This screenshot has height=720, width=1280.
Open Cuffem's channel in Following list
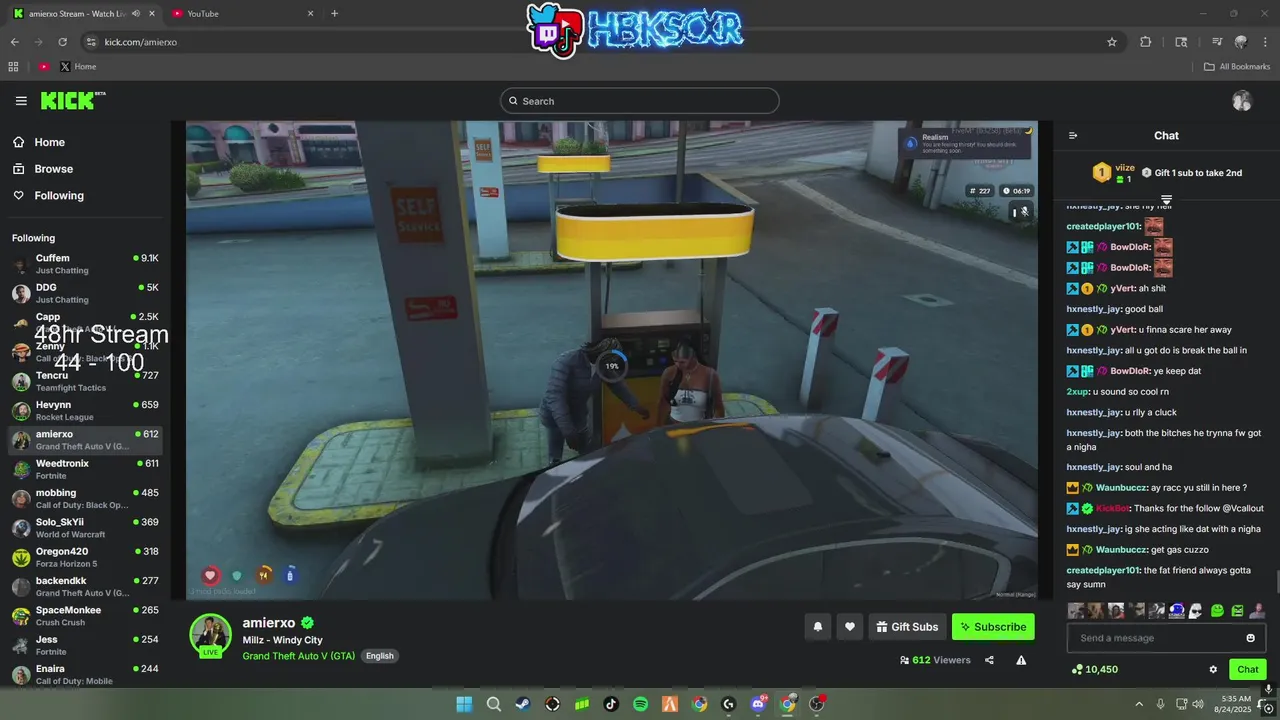point(85,264)
